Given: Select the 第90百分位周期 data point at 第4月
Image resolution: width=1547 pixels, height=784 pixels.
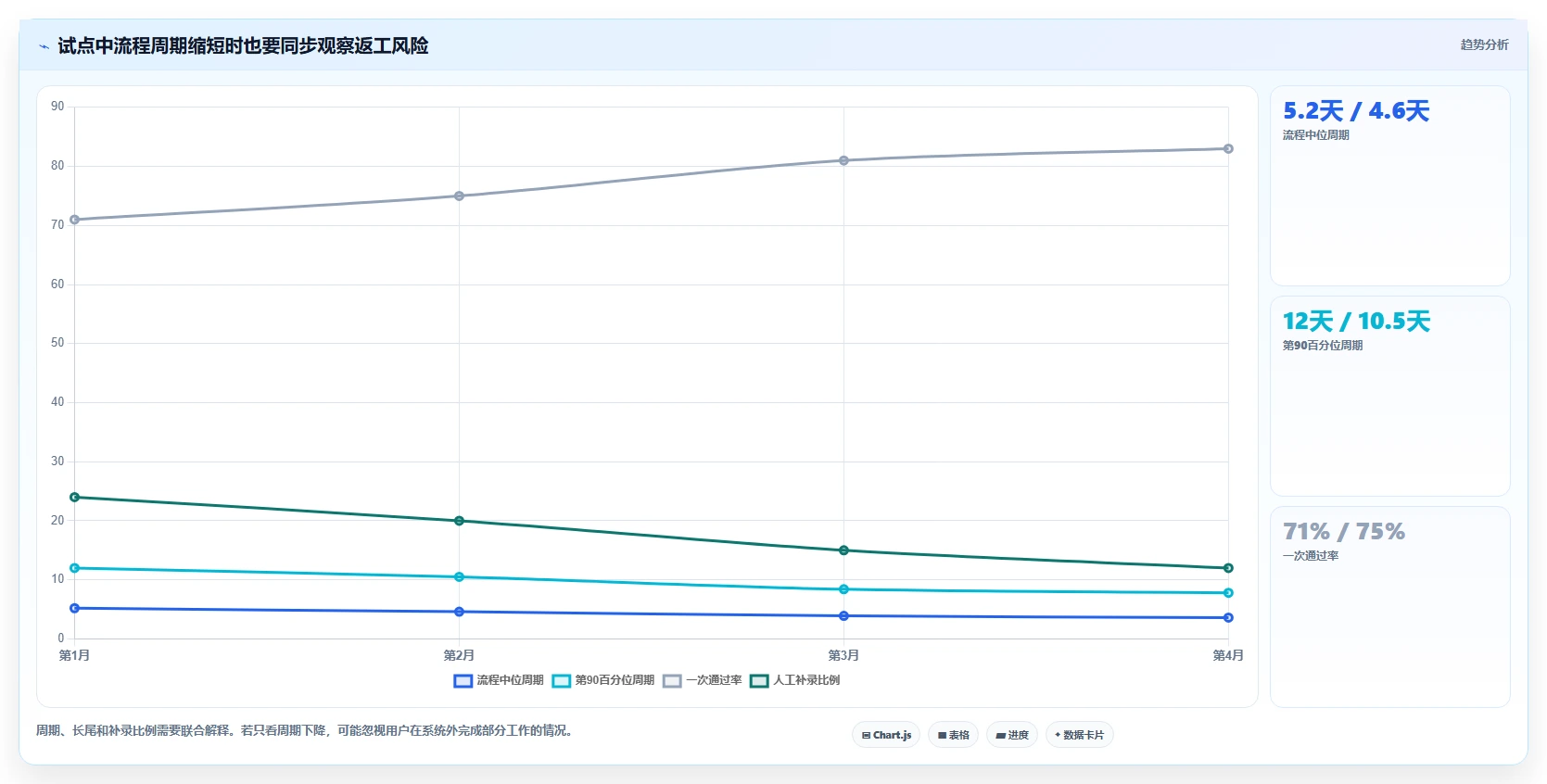Looking at the screenshot, I should (1228, 593).
